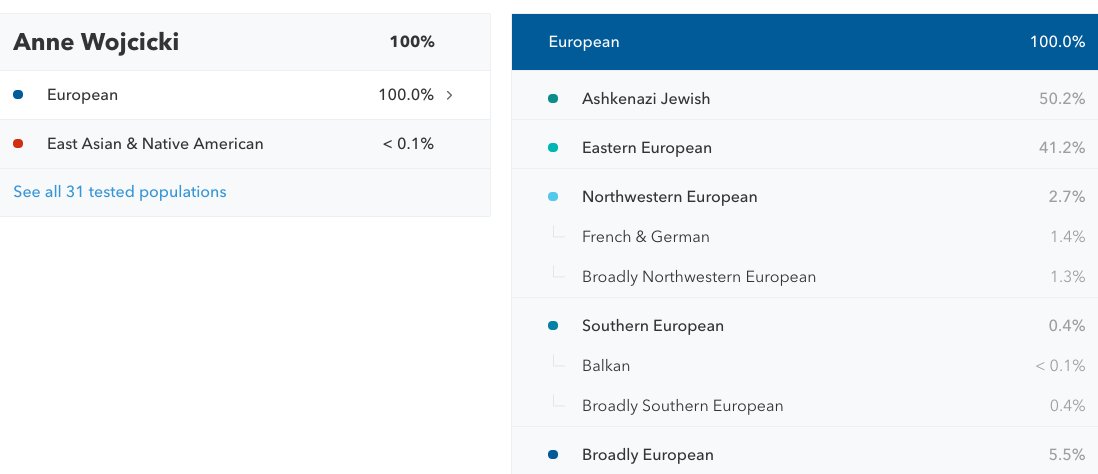Click the blue European 100.0% header bar

pyautogui.click(x=804, y=42)
